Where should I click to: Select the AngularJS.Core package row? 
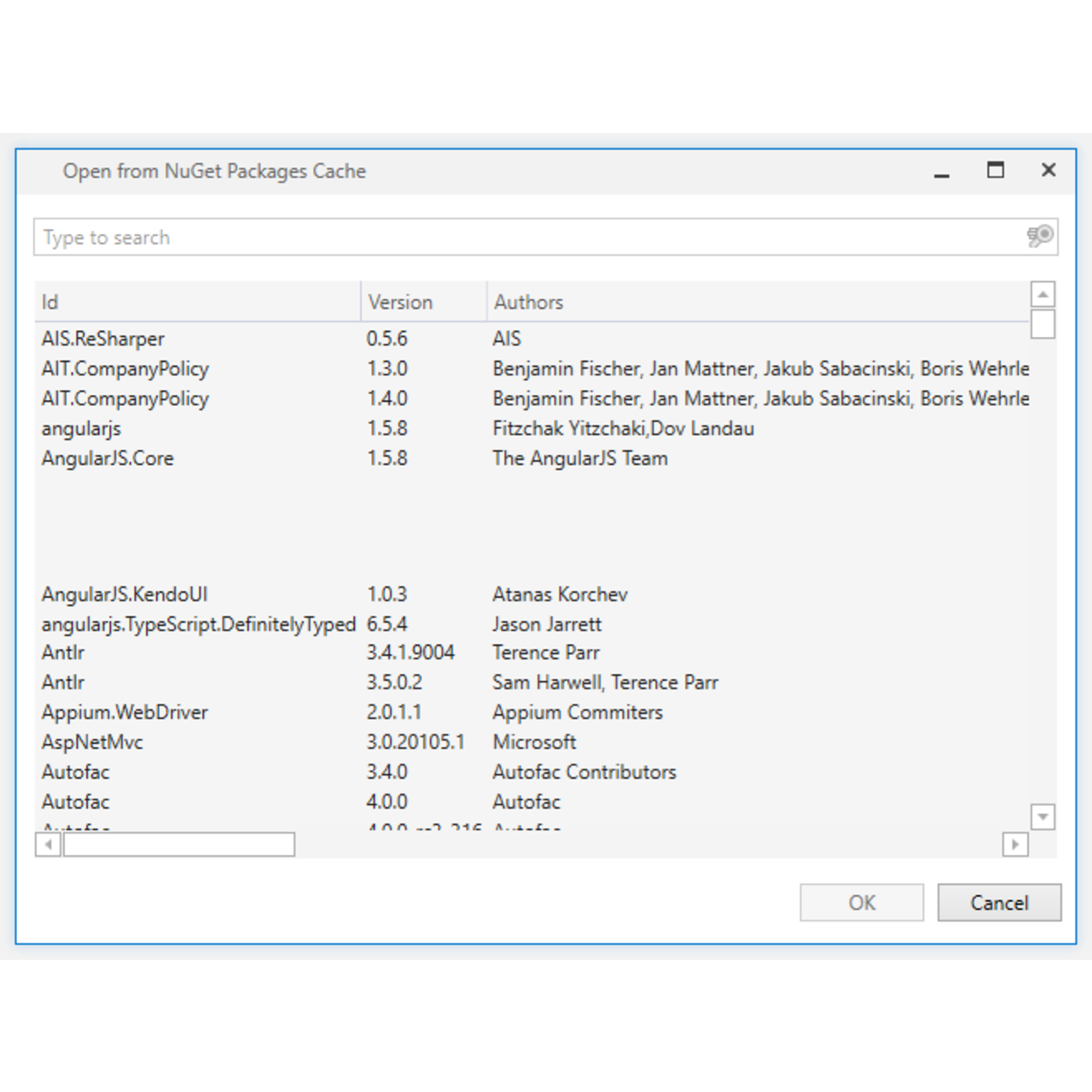[532, 458]
